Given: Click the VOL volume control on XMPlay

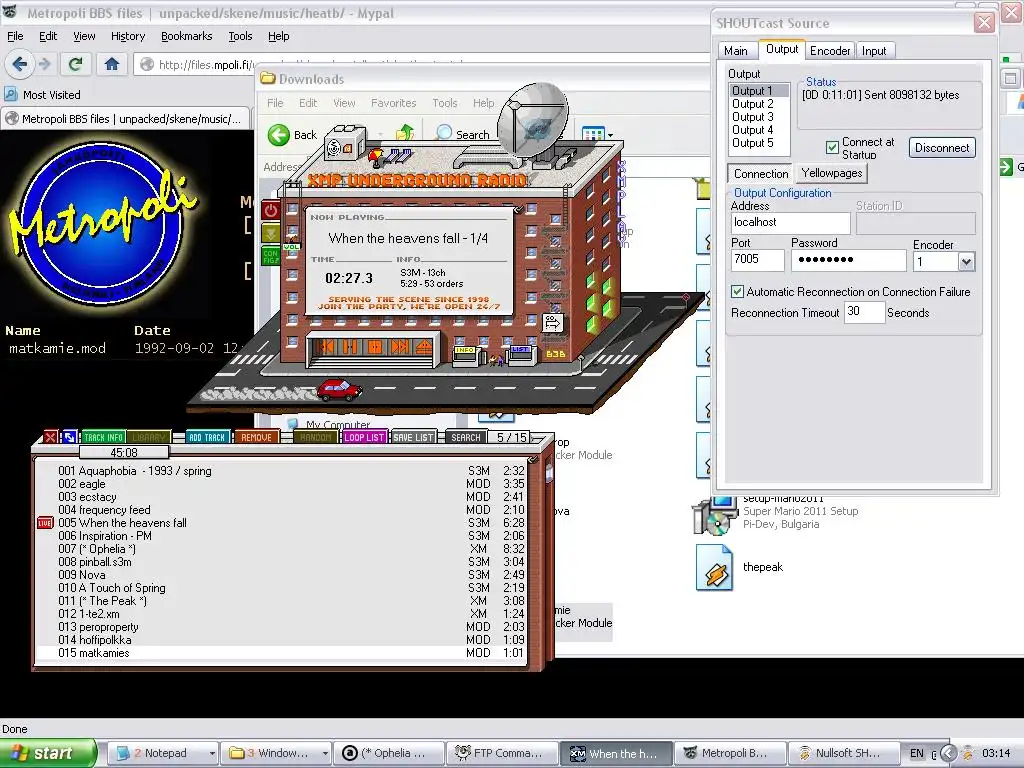Looking at the screenshot, I should (291, 246).
